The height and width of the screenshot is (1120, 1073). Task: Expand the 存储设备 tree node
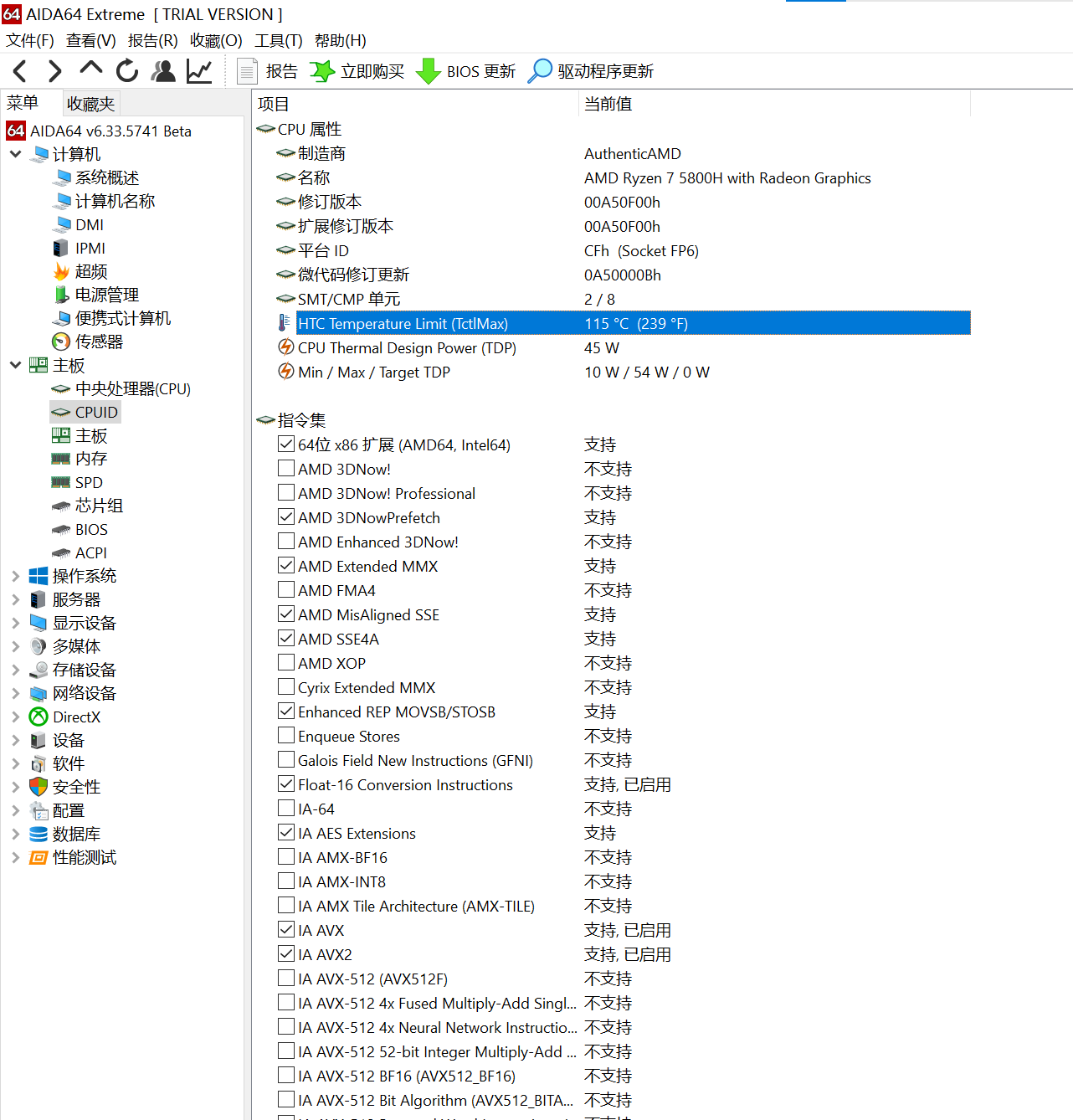click(x=15, y=670)
